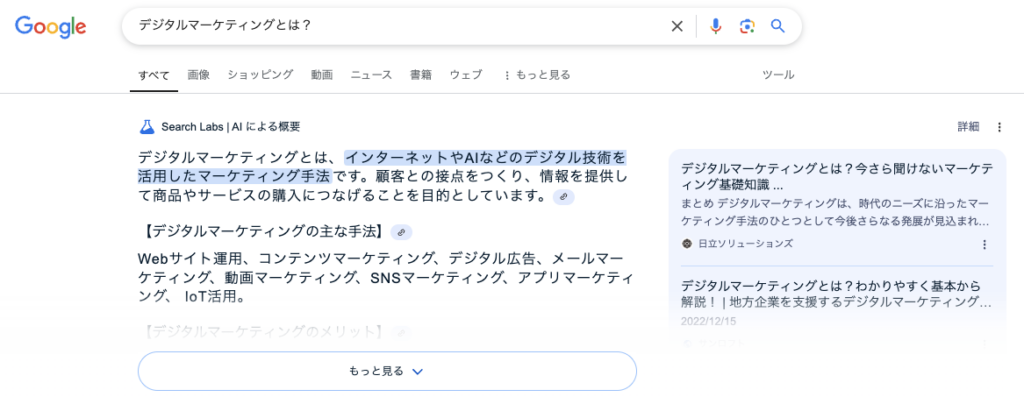Open the link chip after first paragraph
Viewport: 1024px width, 397px height.
coord(564,196)
